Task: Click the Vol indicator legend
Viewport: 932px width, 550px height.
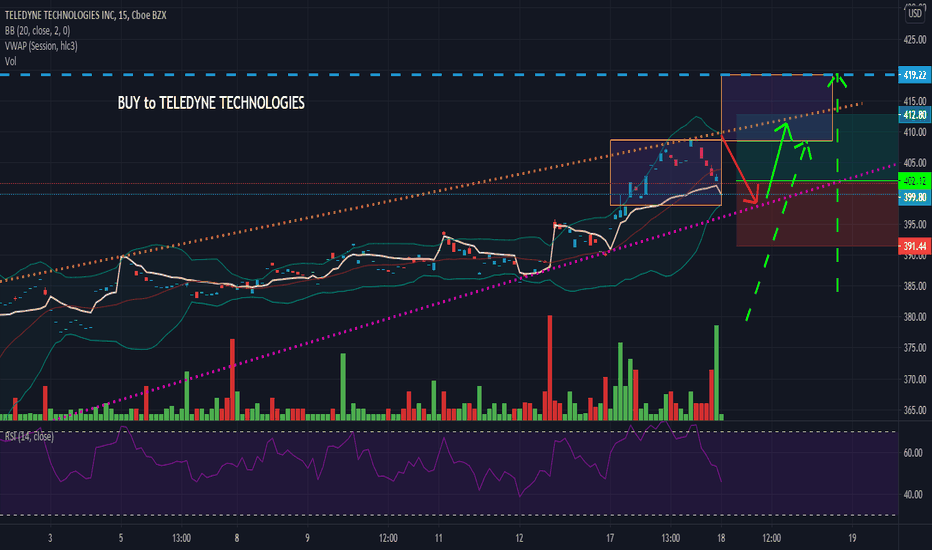Action: pyautogui.click(x=10, y=61)
